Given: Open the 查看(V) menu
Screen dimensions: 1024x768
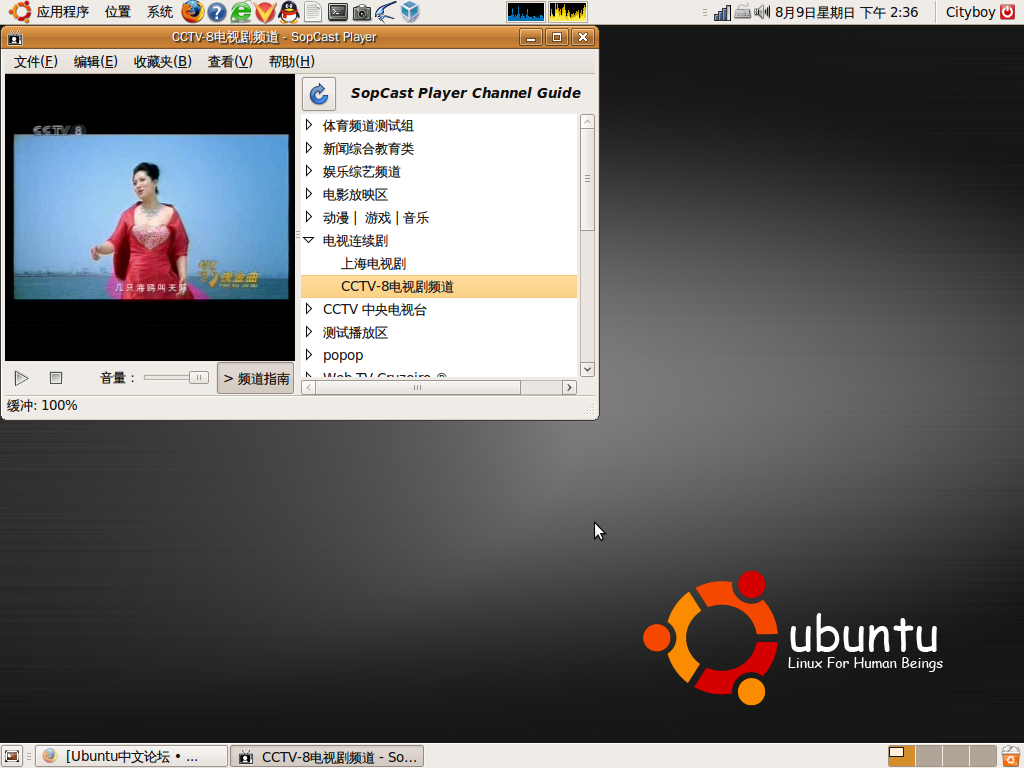Looking at the screenshot, I should point(230,61).
